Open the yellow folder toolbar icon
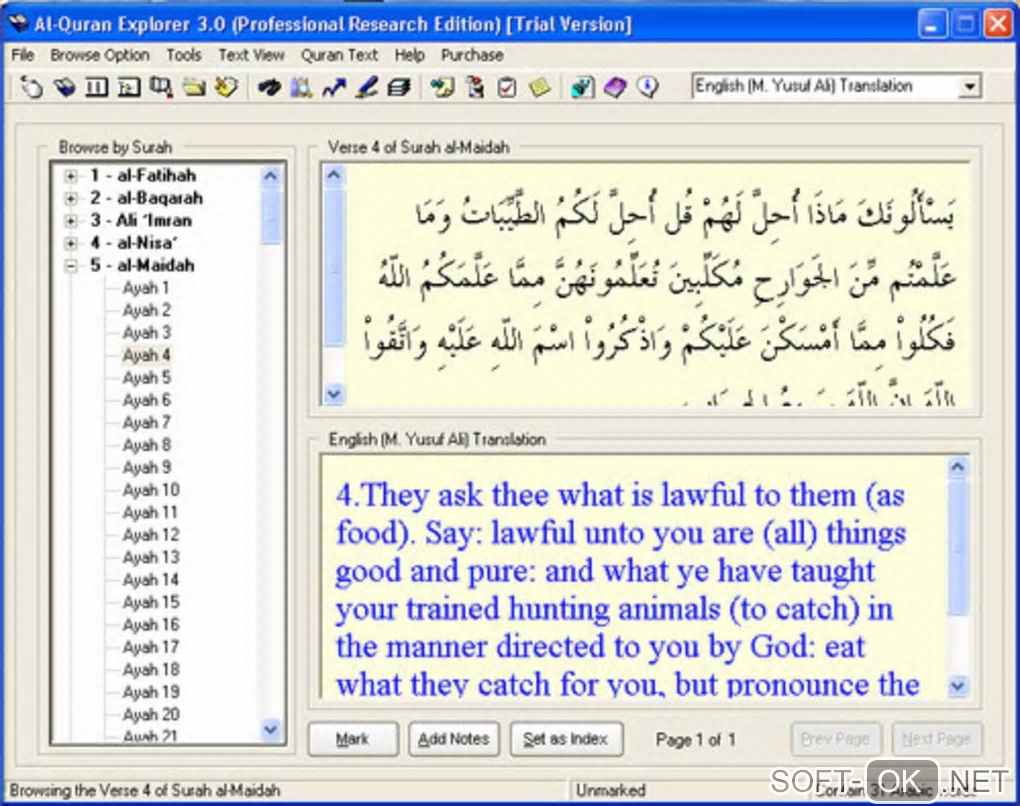 coord(194,87)
